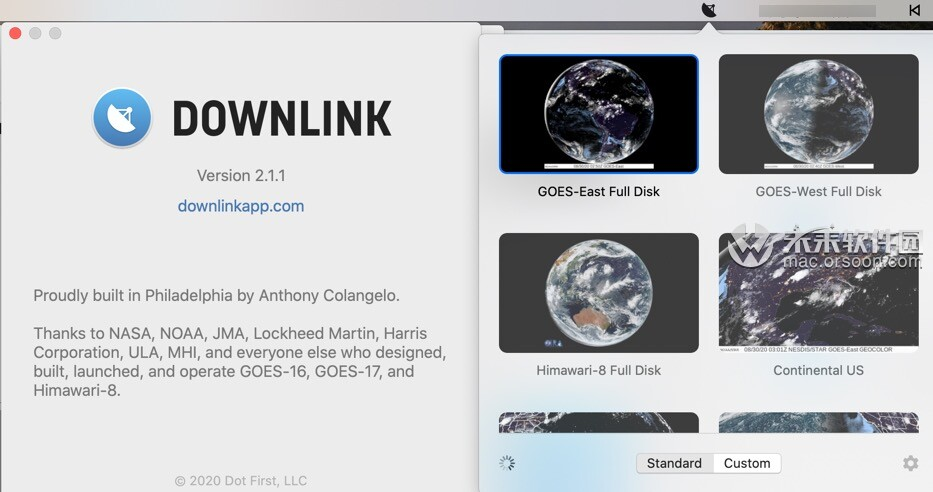Open the settings gear in the Downlink popover
Viewport: 933px width, 492px height.
[910, 463]
